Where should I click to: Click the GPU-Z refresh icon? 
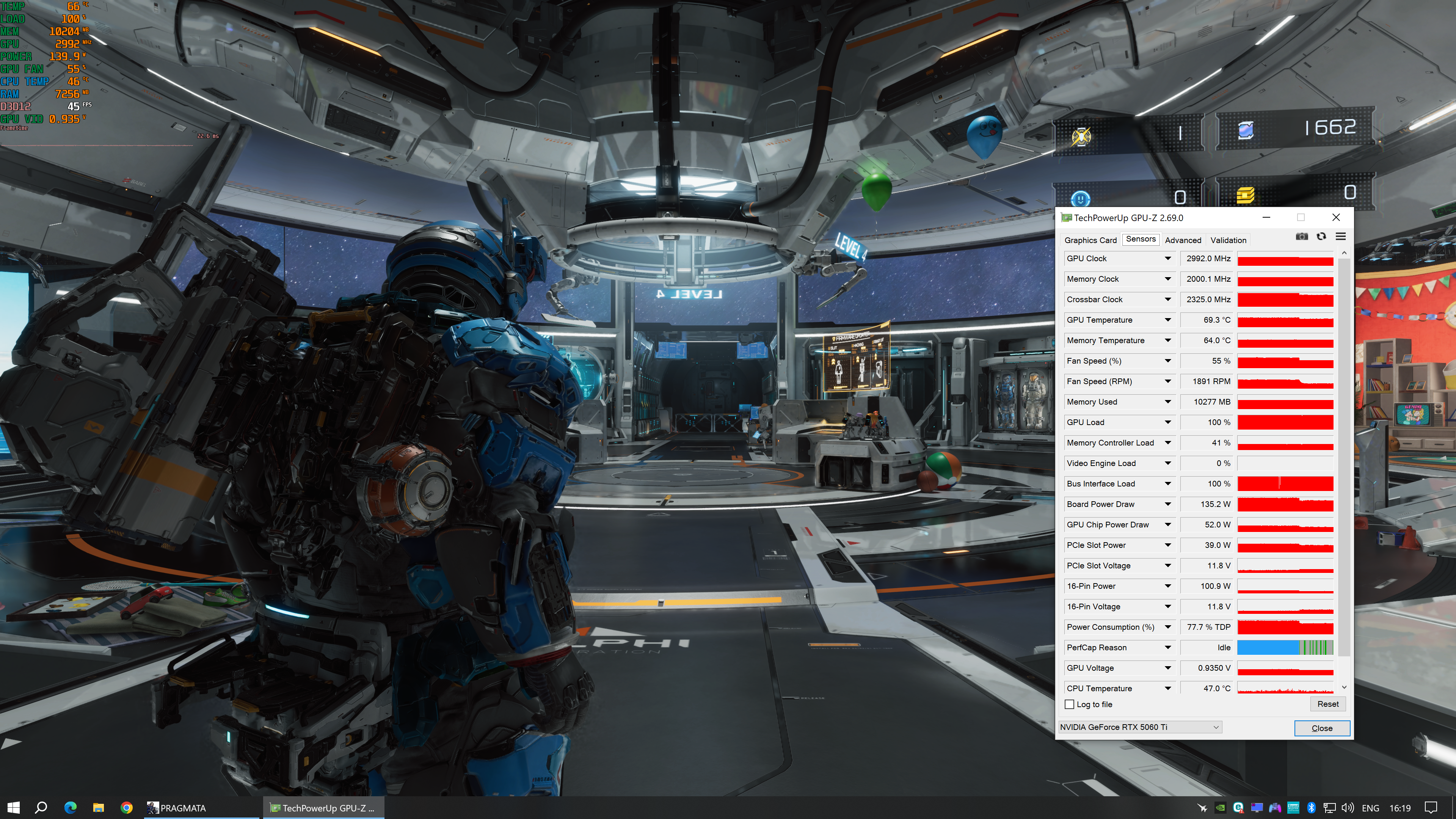(x=1321, y=236)
